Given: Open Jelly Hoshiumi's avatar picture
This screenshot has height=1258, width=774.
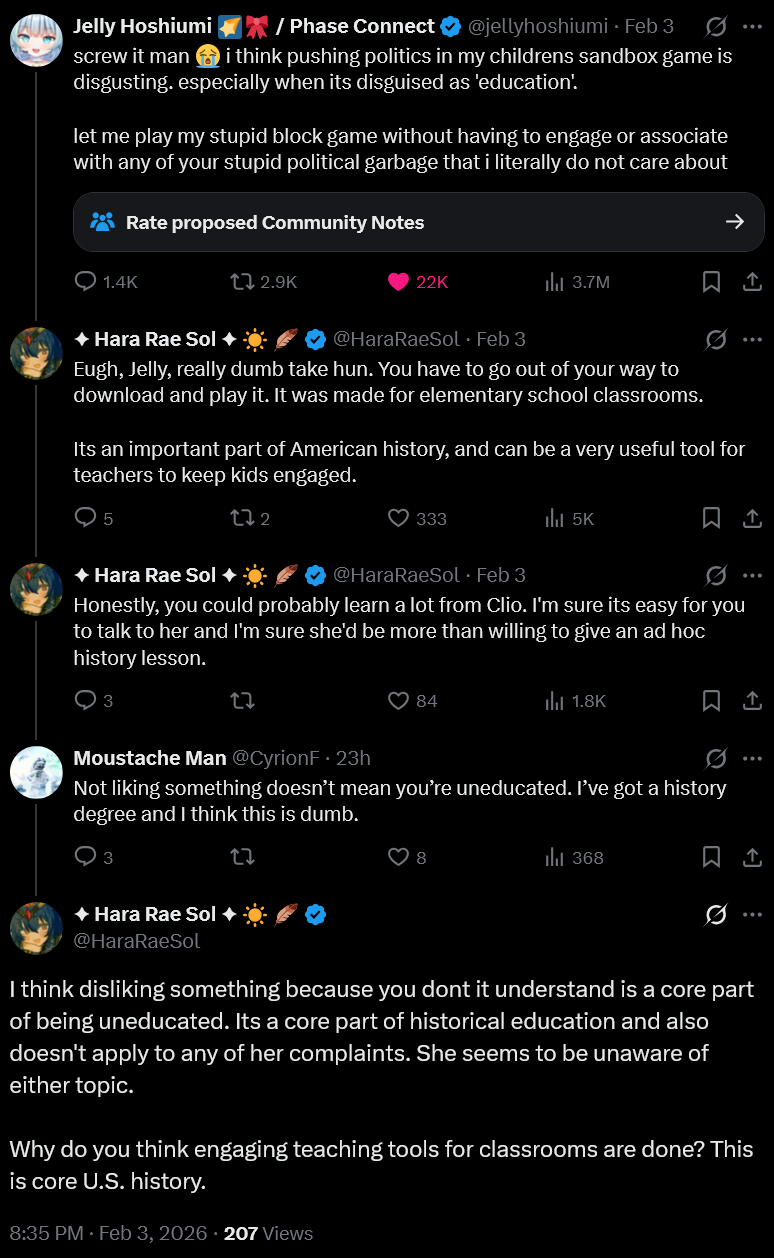Looking at the screenshot, I should [x=36, y=40].
